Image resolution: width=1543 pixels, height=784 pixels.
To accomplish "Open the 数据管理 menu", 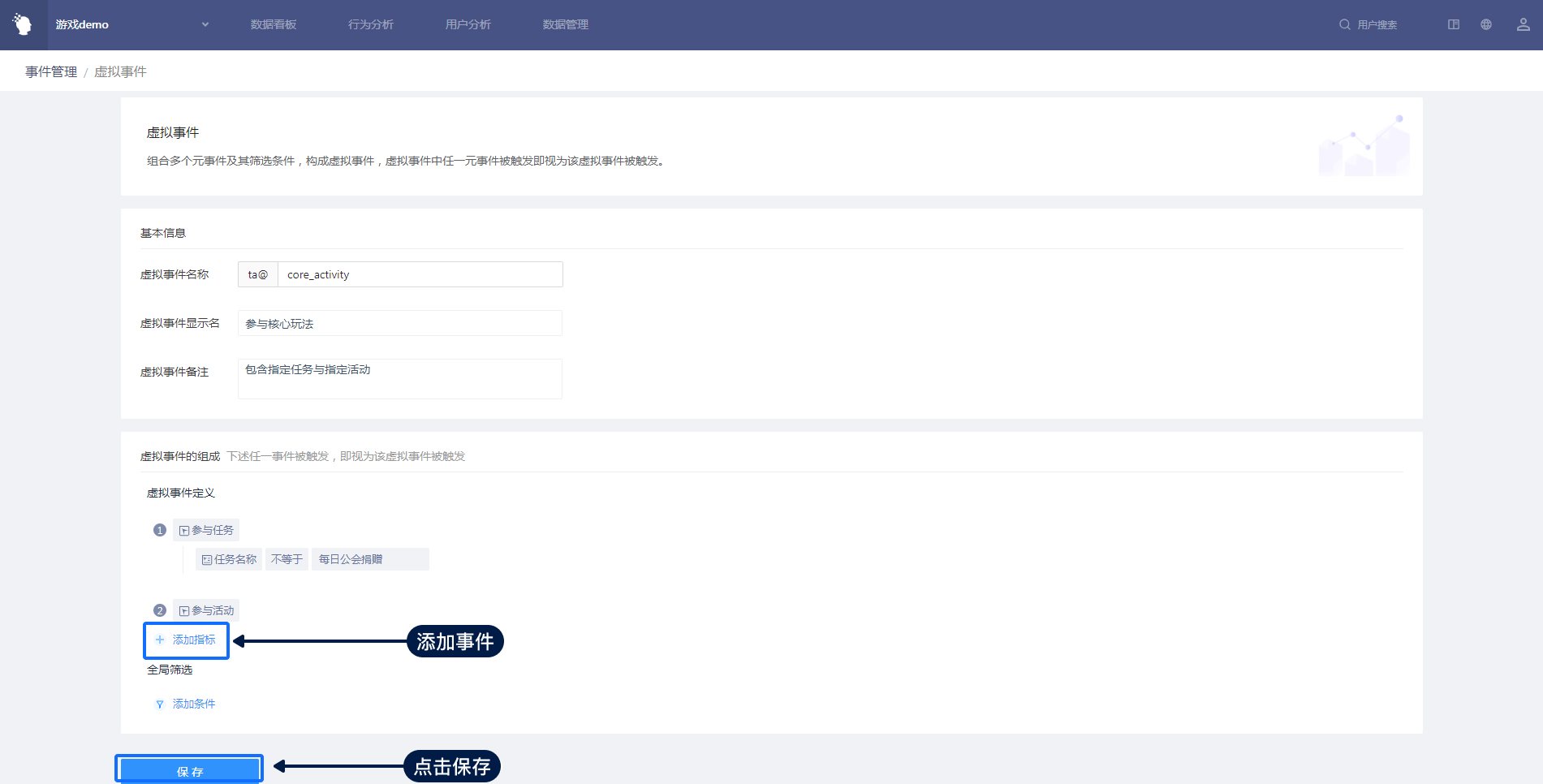I will (x=566, y=24).
